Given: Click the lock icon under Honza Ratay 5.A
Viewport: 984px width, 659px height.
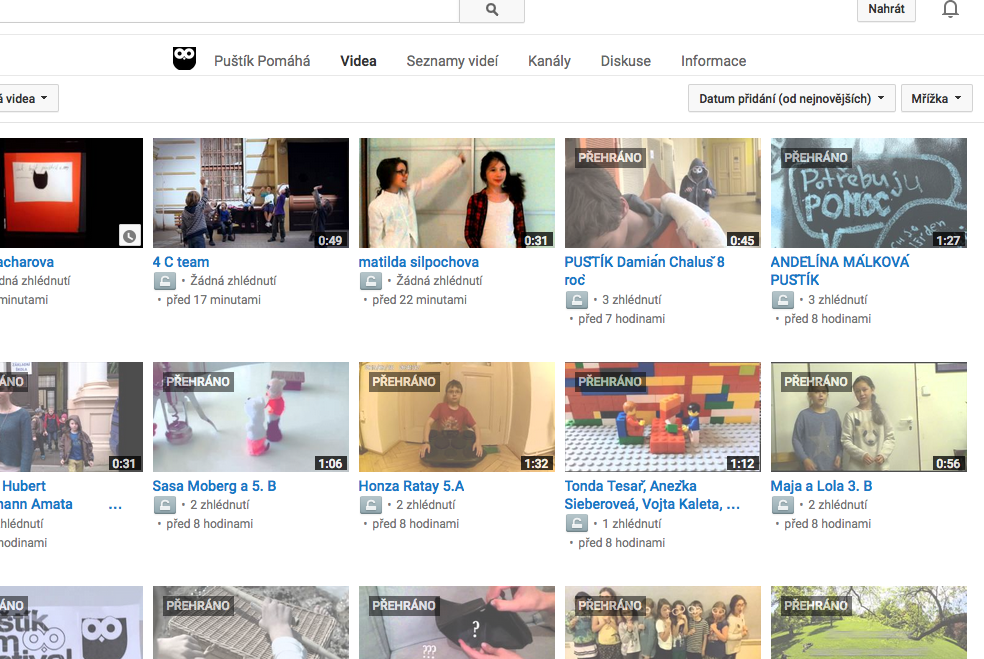Looking at the screenshot, I should 370,505.
